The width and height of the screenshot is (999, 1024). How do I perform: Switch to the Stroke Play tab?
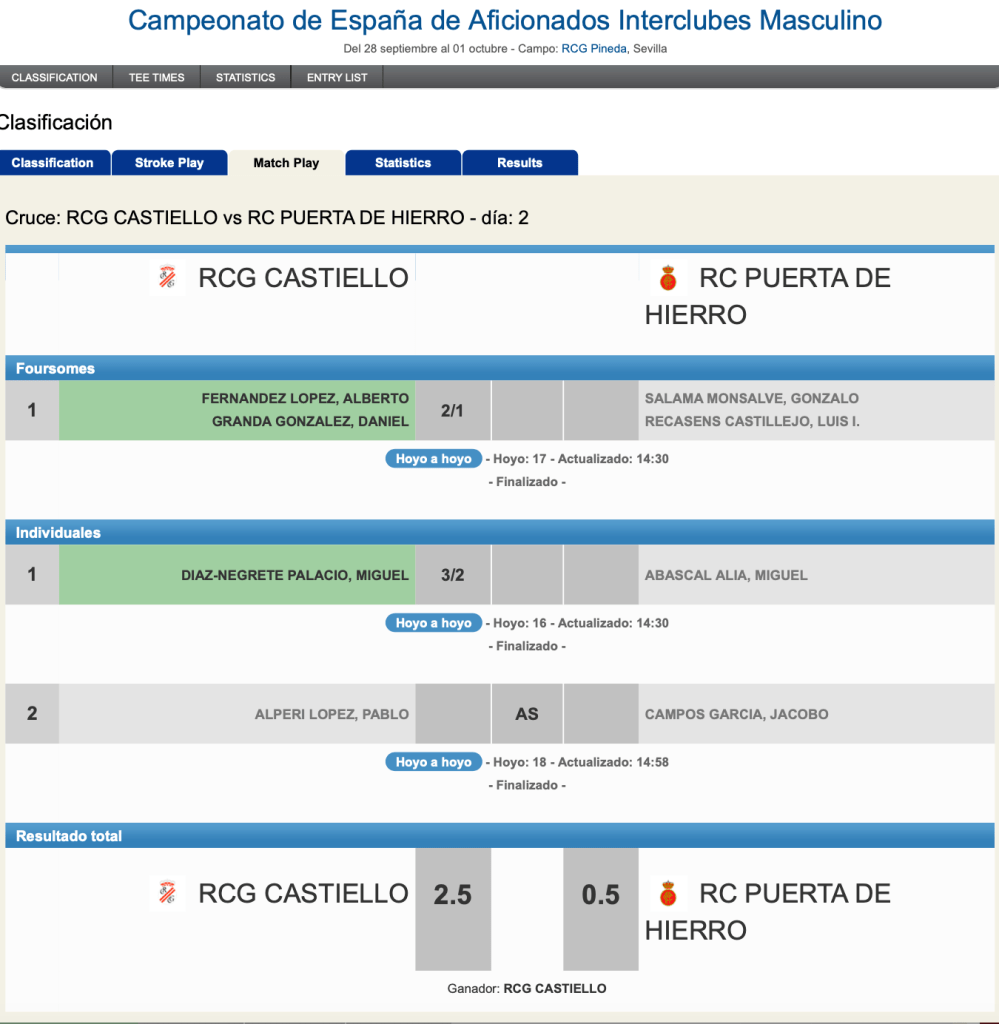[169, 163]
